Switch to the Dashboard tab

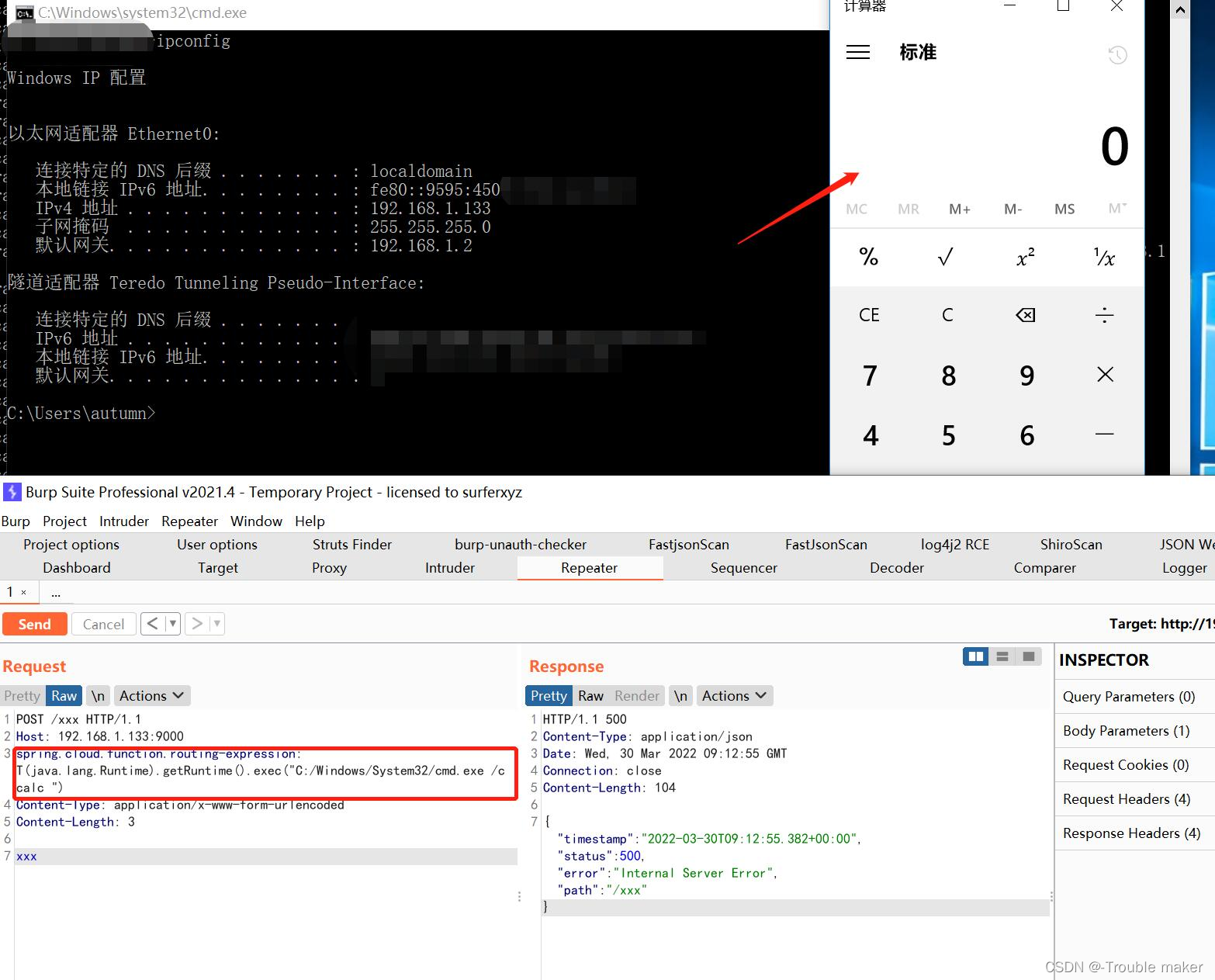pos(77,568)
